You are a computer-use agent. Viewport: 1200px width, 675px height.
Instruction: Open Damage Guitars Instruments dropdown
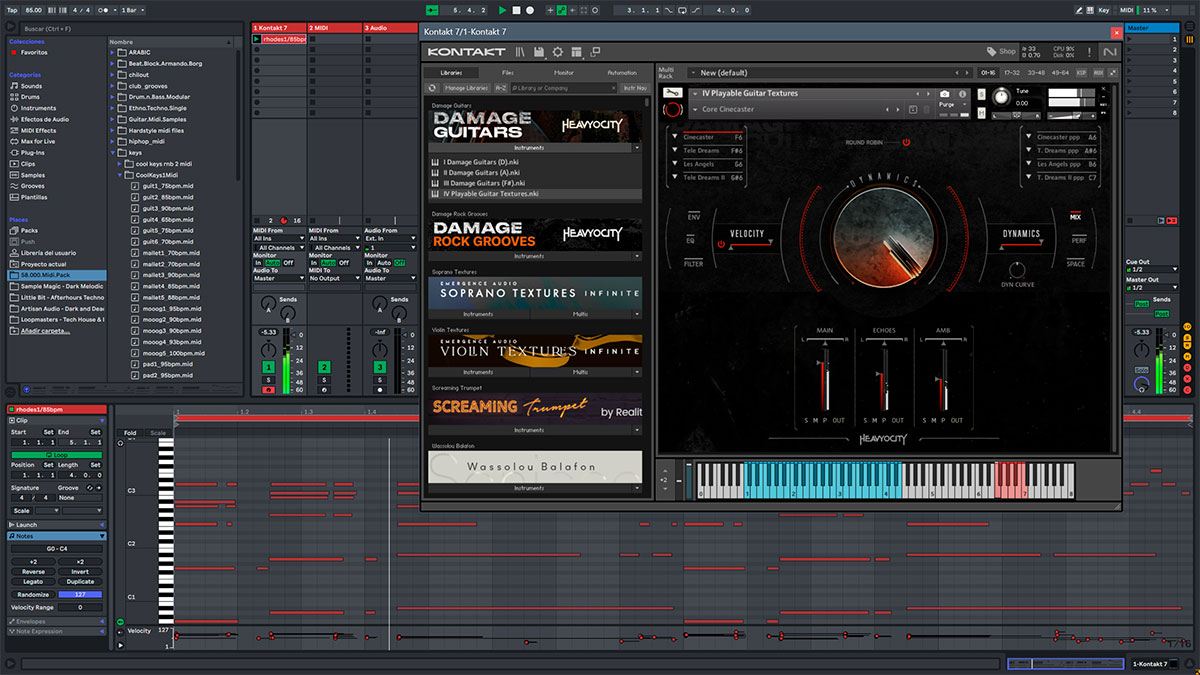point(536,147)
